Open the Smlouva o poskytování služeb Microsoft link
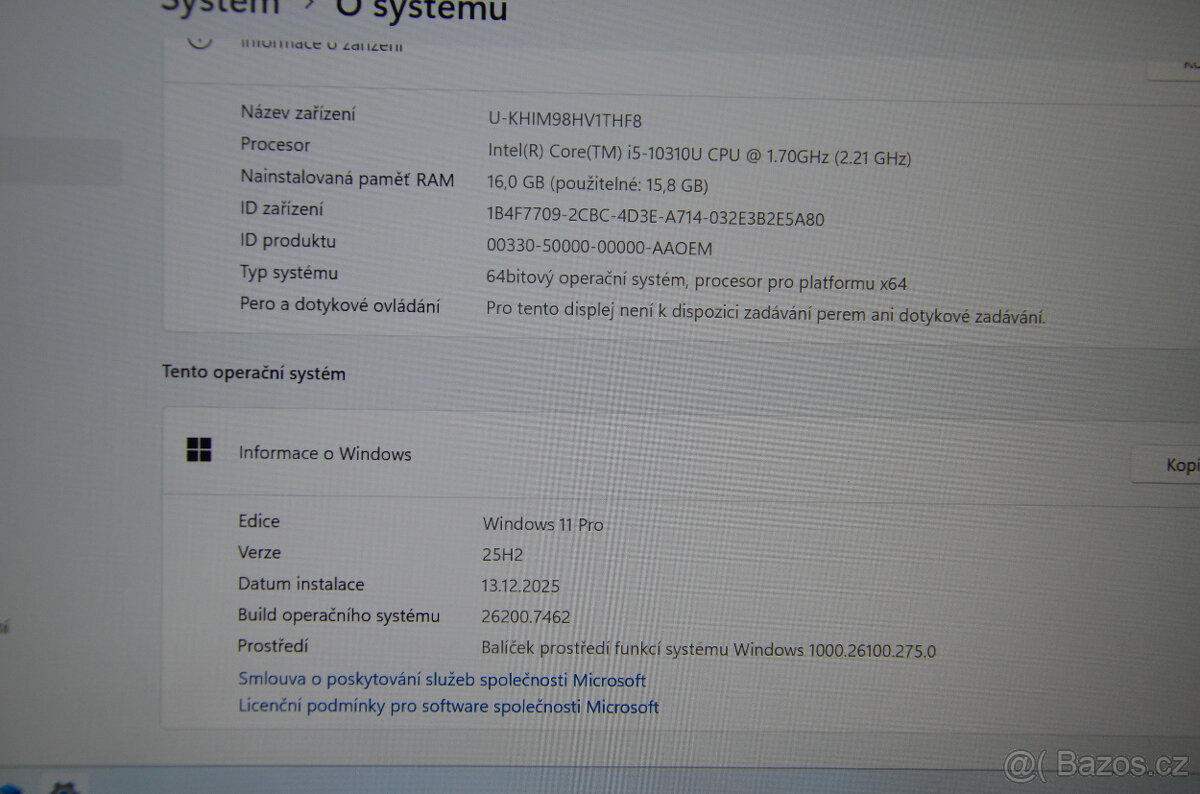1200x794 pixels. 442,680
